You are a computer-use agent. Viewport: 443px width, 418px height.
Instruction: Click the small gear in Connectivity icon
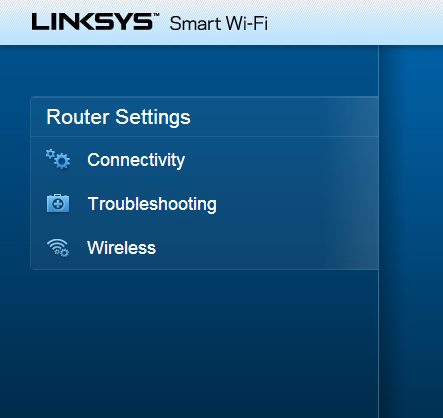click(x=50, y=154)
